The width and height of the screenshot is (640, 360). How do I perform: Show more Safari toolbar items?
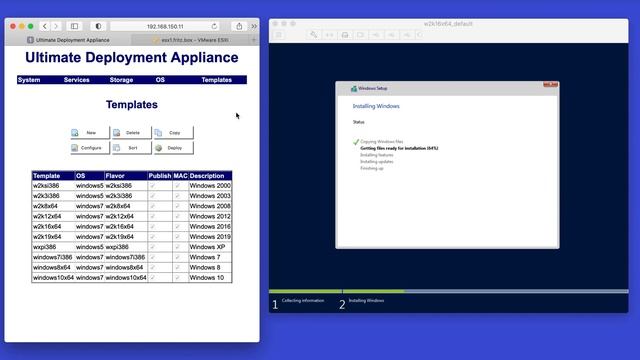[x=254, y=26]
